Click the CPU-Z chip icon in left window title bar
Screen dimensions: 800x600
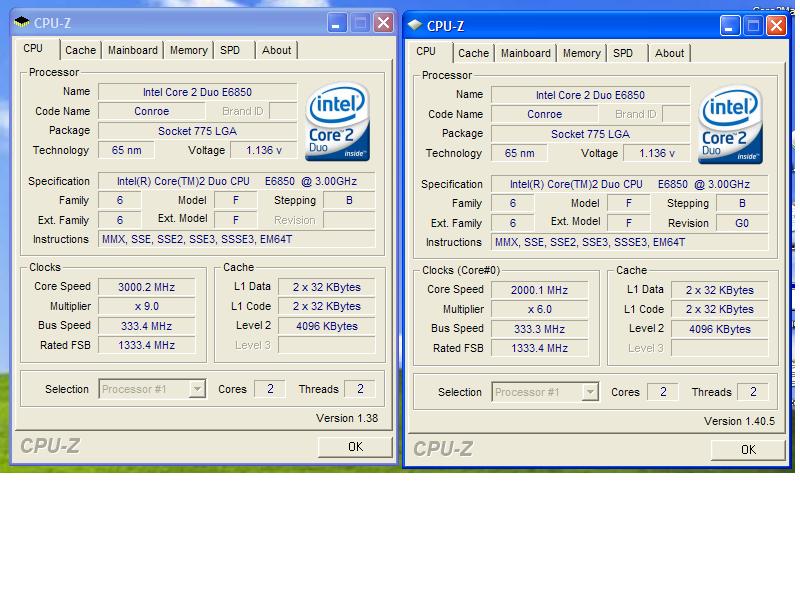22,22
